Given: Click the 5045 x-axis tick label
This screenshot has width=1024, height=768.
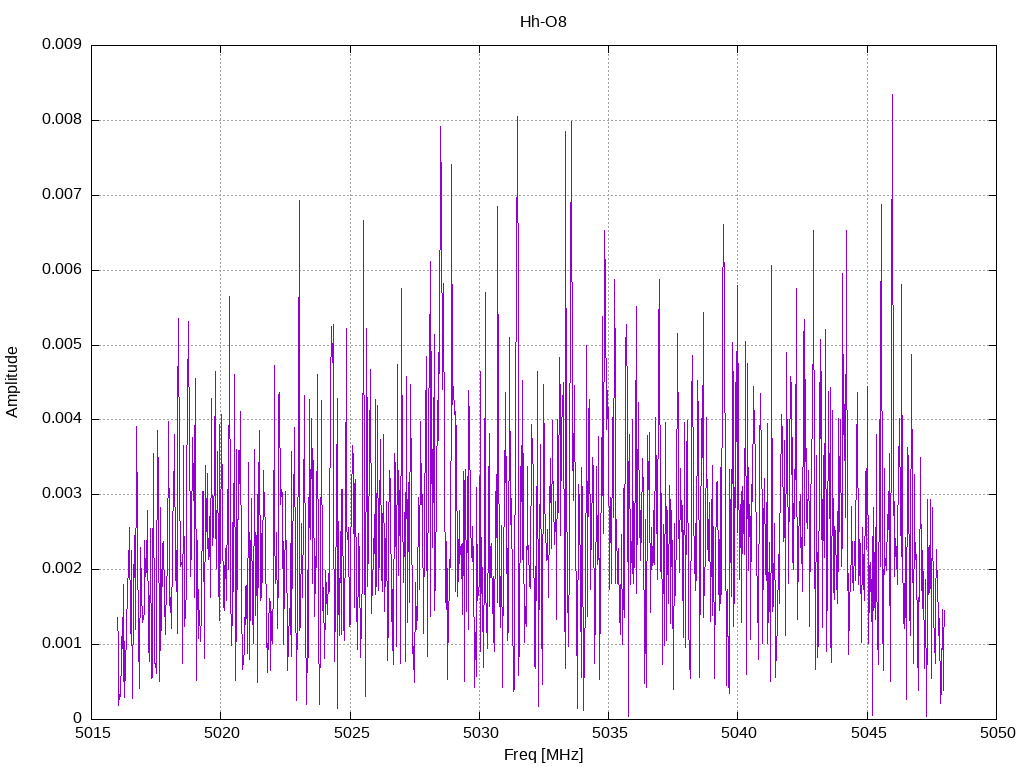Looking at the screenshot, I should [x=868, y=733].
